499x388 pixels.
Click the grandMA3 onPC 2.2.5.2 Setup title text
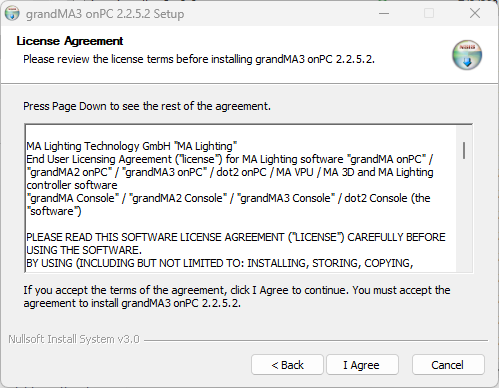coord(105,14)
